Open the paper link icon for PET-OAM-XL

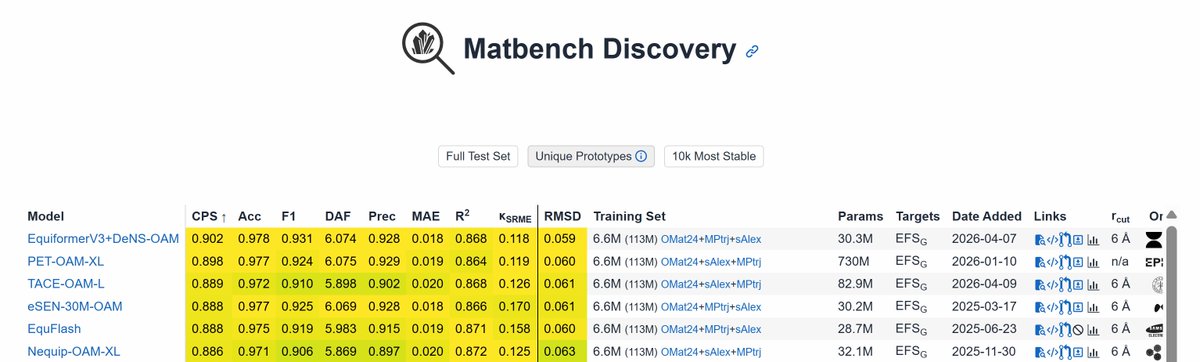pyautogui.click(x=1040, y=262)
